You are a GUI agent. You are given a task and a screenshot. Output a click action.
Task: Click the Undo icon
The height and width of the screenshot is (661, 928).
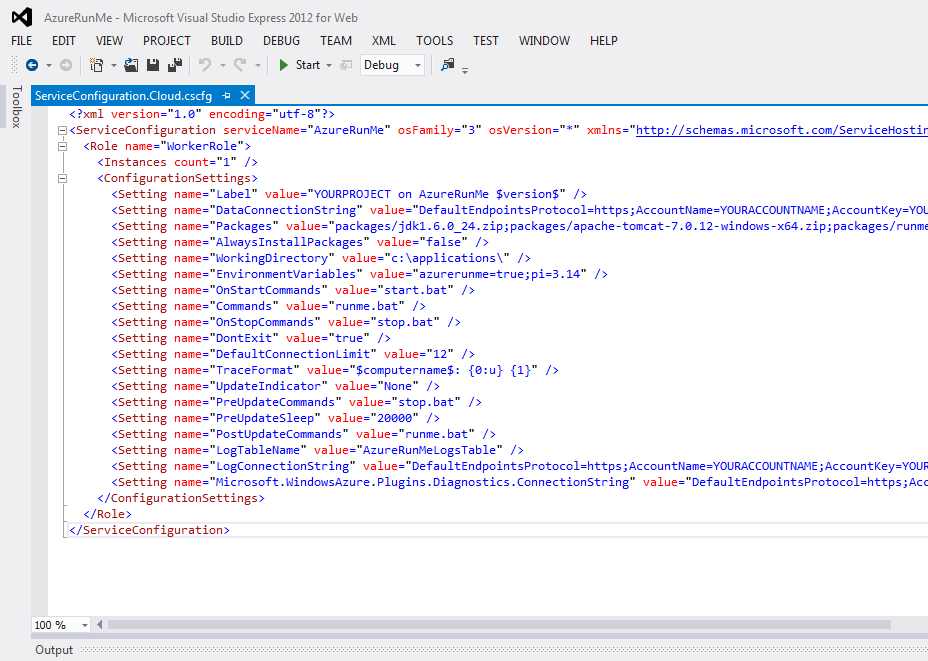[x=205, y=65]
